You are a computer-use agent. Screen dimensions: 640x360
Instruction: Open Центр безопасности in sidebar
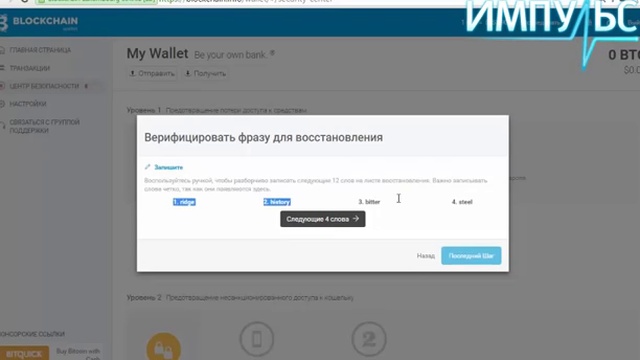tap(44, 86)
